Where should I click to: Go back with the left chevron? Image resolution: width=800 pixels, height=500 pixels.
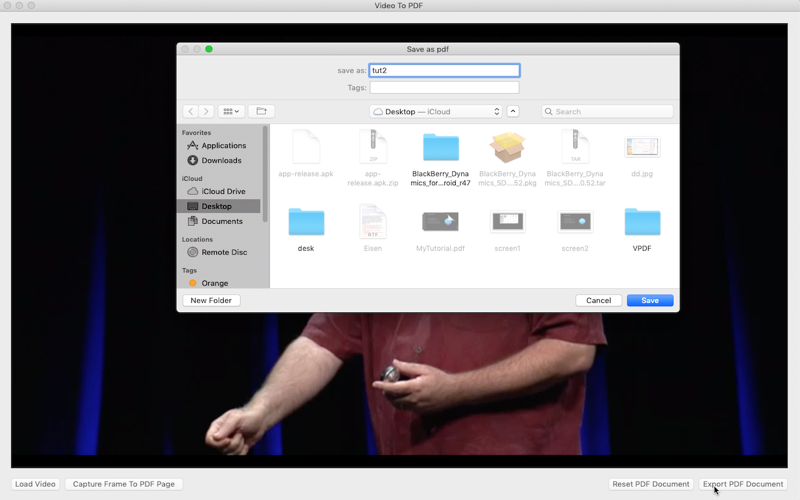click(x=190, y=111)
